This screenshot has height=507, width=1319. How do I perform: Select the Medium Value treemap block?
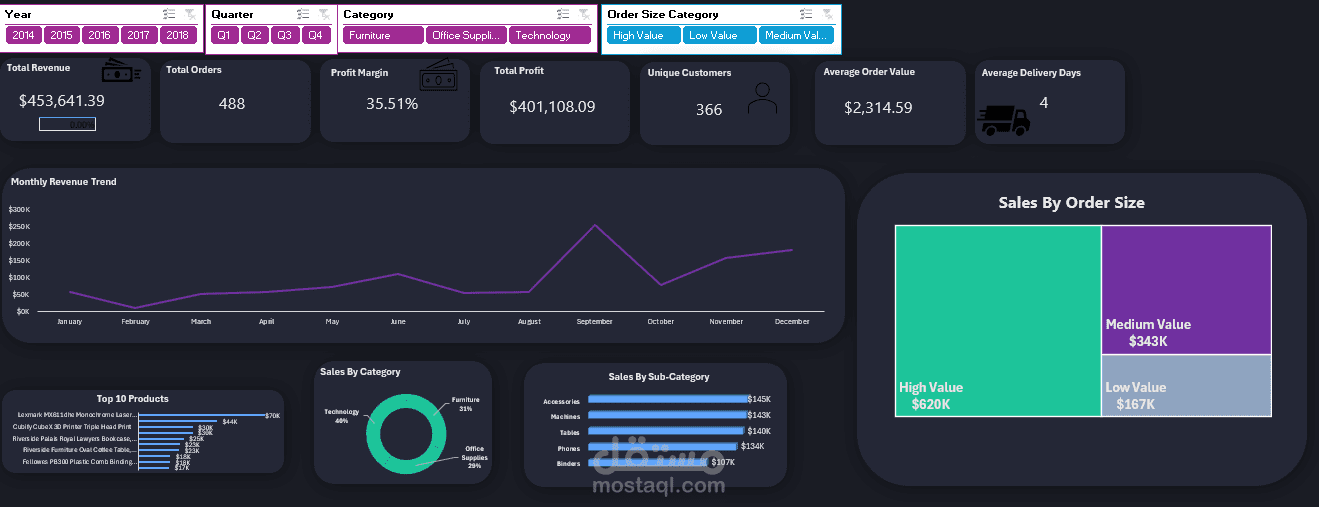(x=1187, y=290)
